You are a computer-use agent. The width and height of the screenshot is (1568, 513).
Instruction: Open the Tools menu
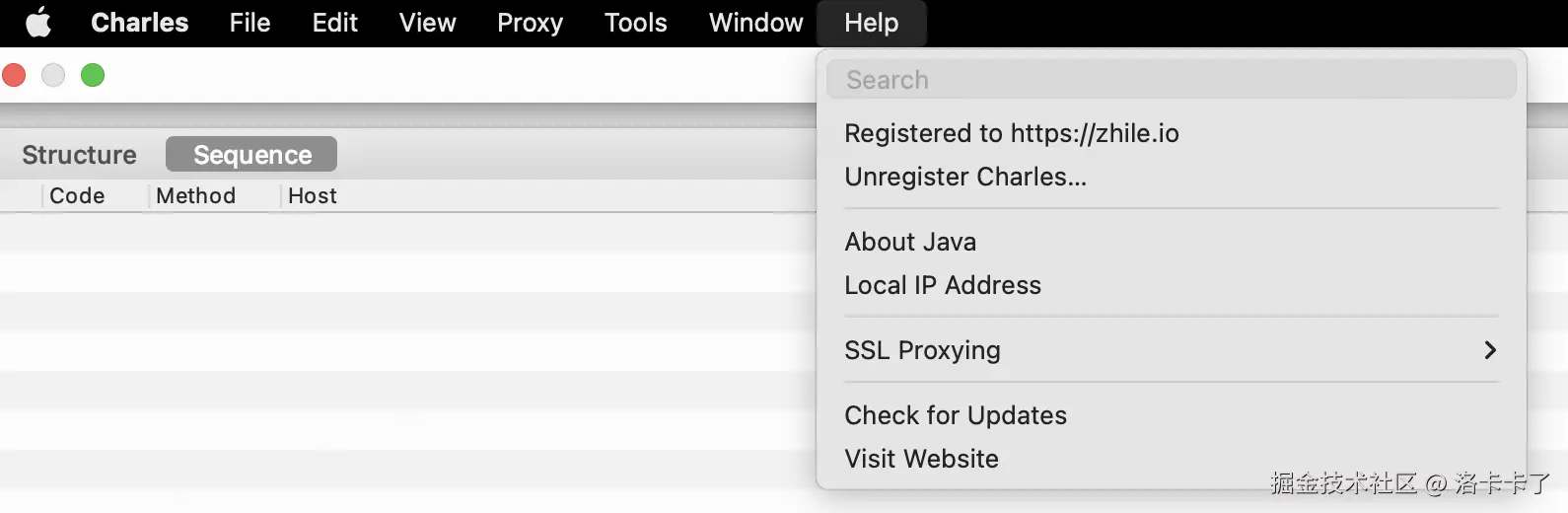tap(635, 23)
